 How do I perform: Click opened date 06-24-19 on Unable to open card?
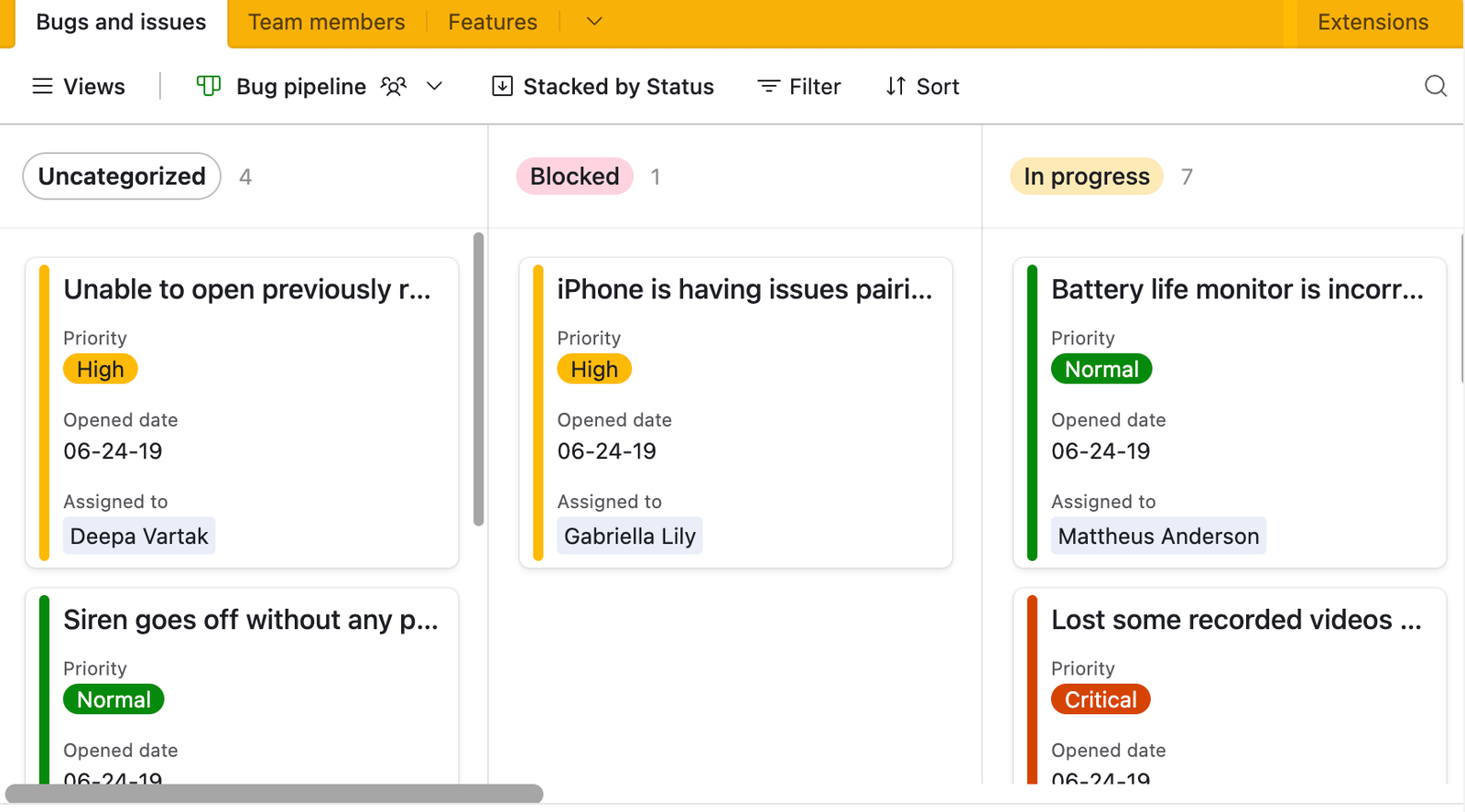point(113,451)
